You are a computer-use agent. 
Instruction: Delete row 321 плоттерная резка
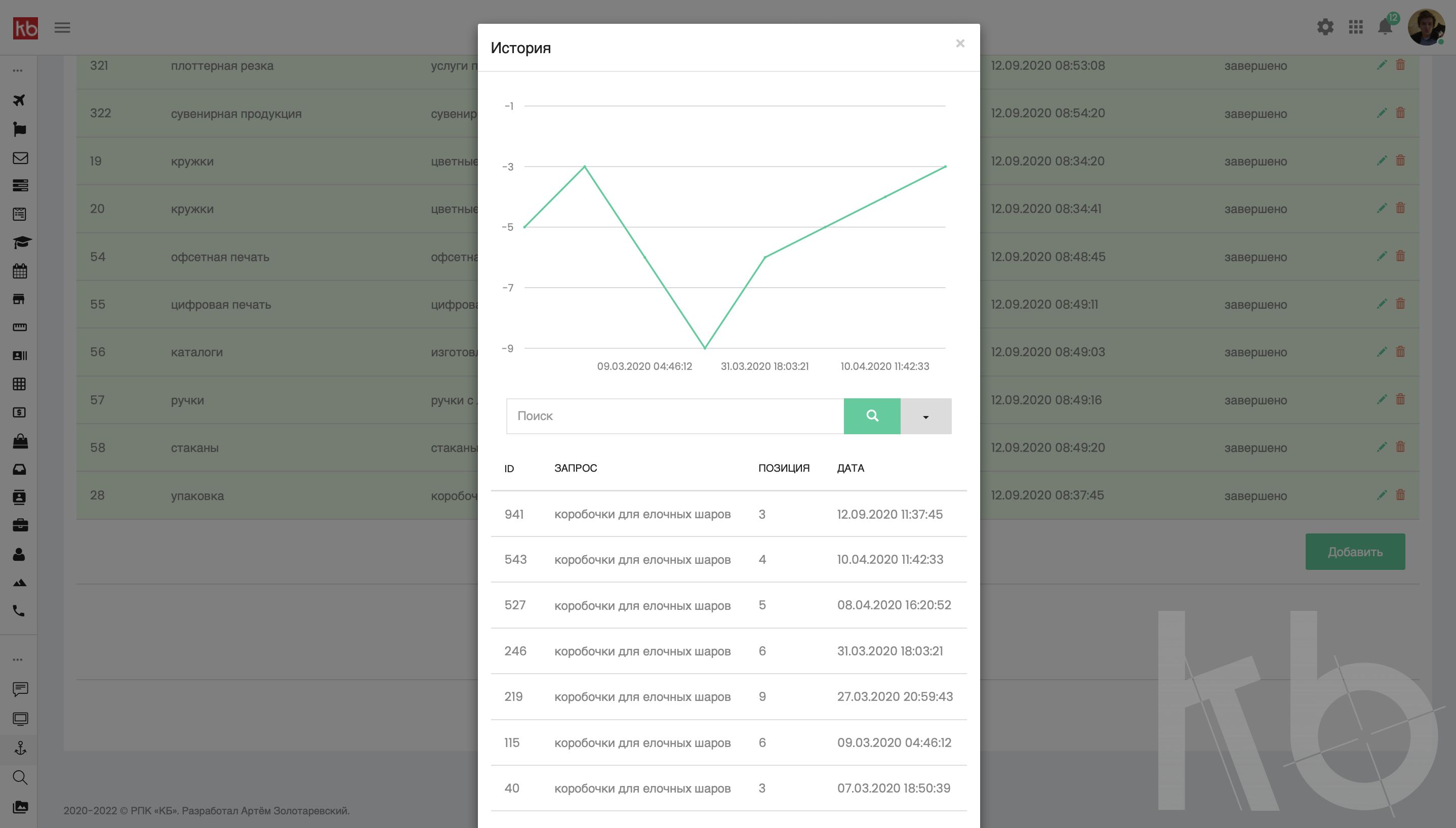pyautogui.click(x=1400, y=65)
